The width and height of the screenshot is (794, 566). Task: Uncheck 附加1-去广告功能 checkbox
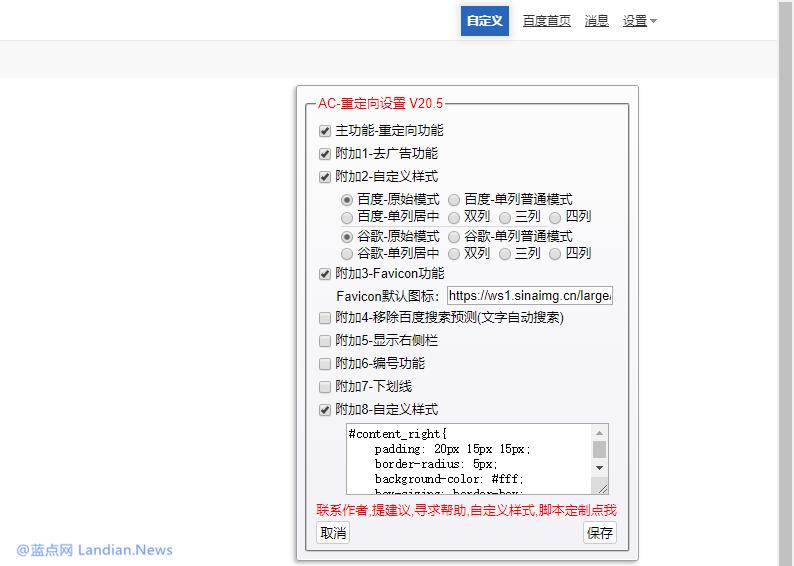(x=325, y=154)
